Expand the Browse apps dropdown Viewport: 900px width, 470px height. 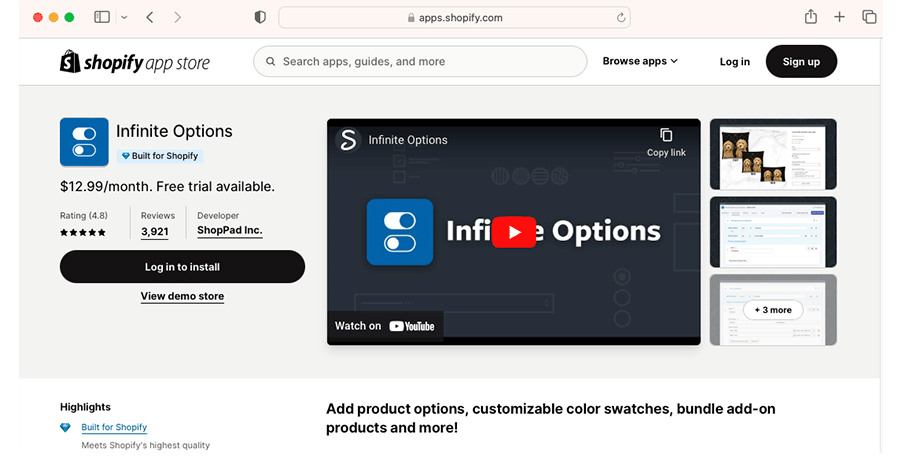coord(640,61)
